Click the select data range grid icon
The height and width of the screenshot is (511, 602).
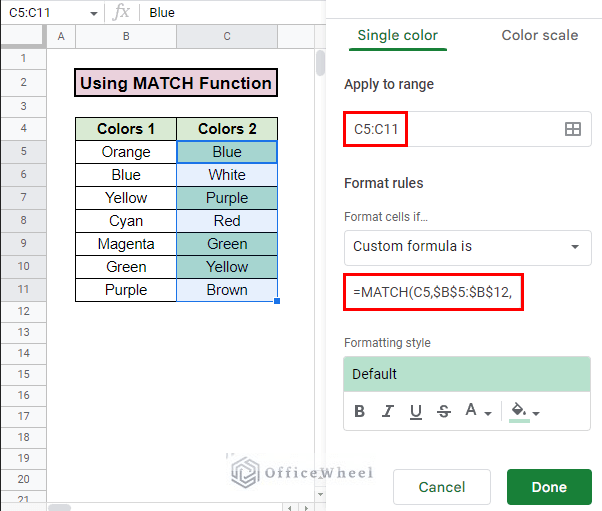tap(572, 129)
